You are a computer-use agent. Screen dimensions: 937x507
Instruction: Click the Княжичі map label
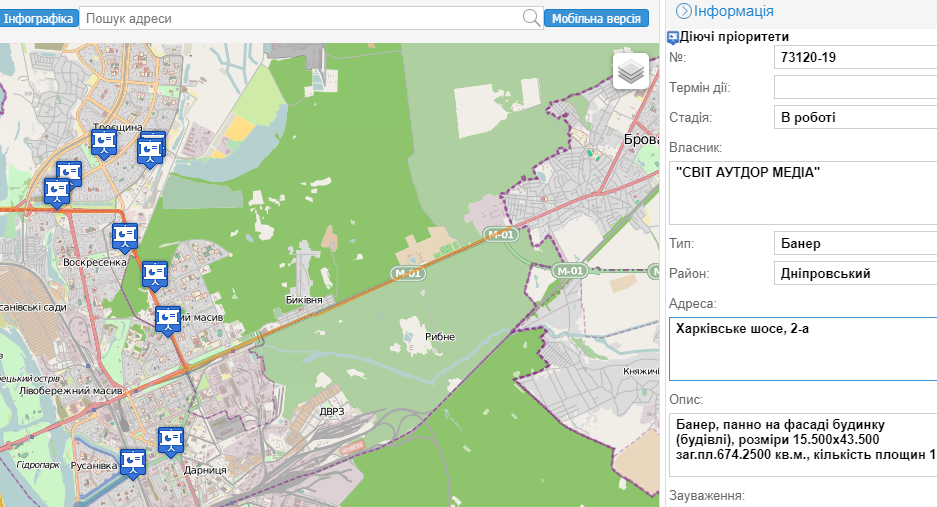click(640, 371)
